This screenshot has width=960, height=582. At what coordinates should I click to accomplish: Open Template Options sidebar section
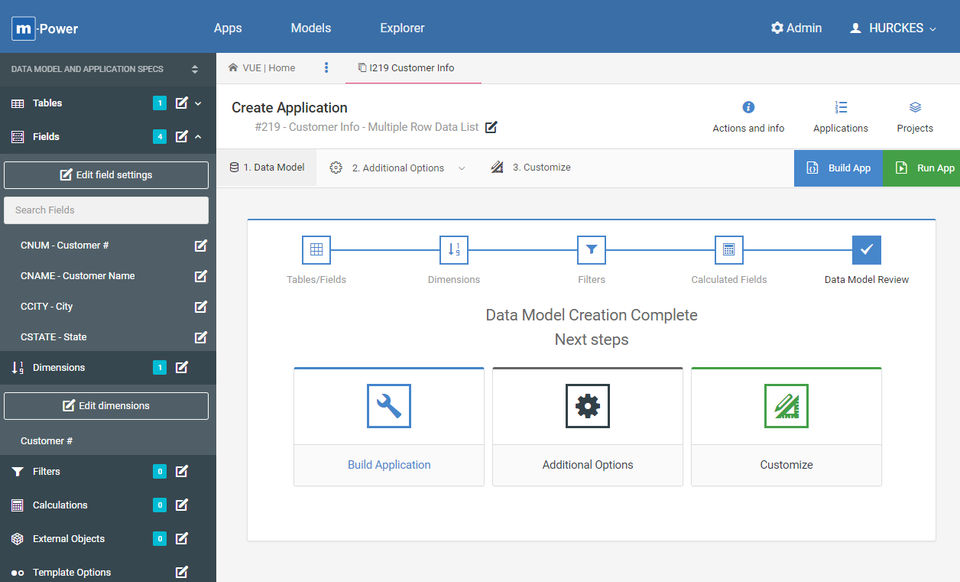[x=72, y=572]
